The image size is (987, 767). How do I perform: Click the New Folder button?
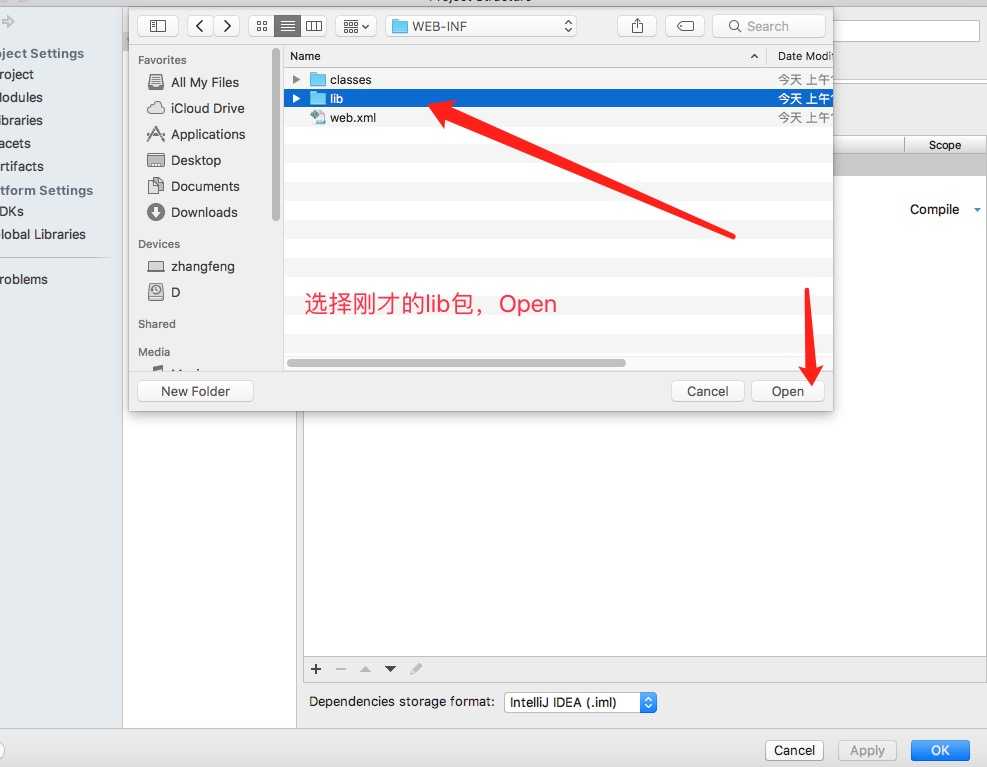195,391
